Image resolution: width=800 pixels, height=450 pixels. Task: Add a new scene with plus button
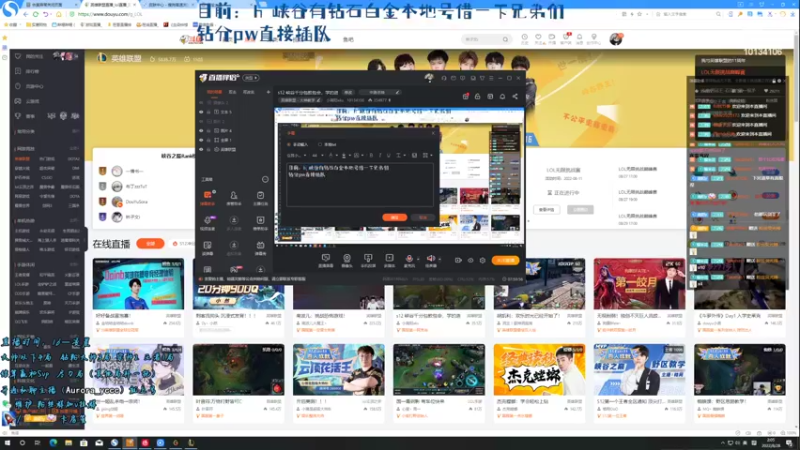click(268, 92)
